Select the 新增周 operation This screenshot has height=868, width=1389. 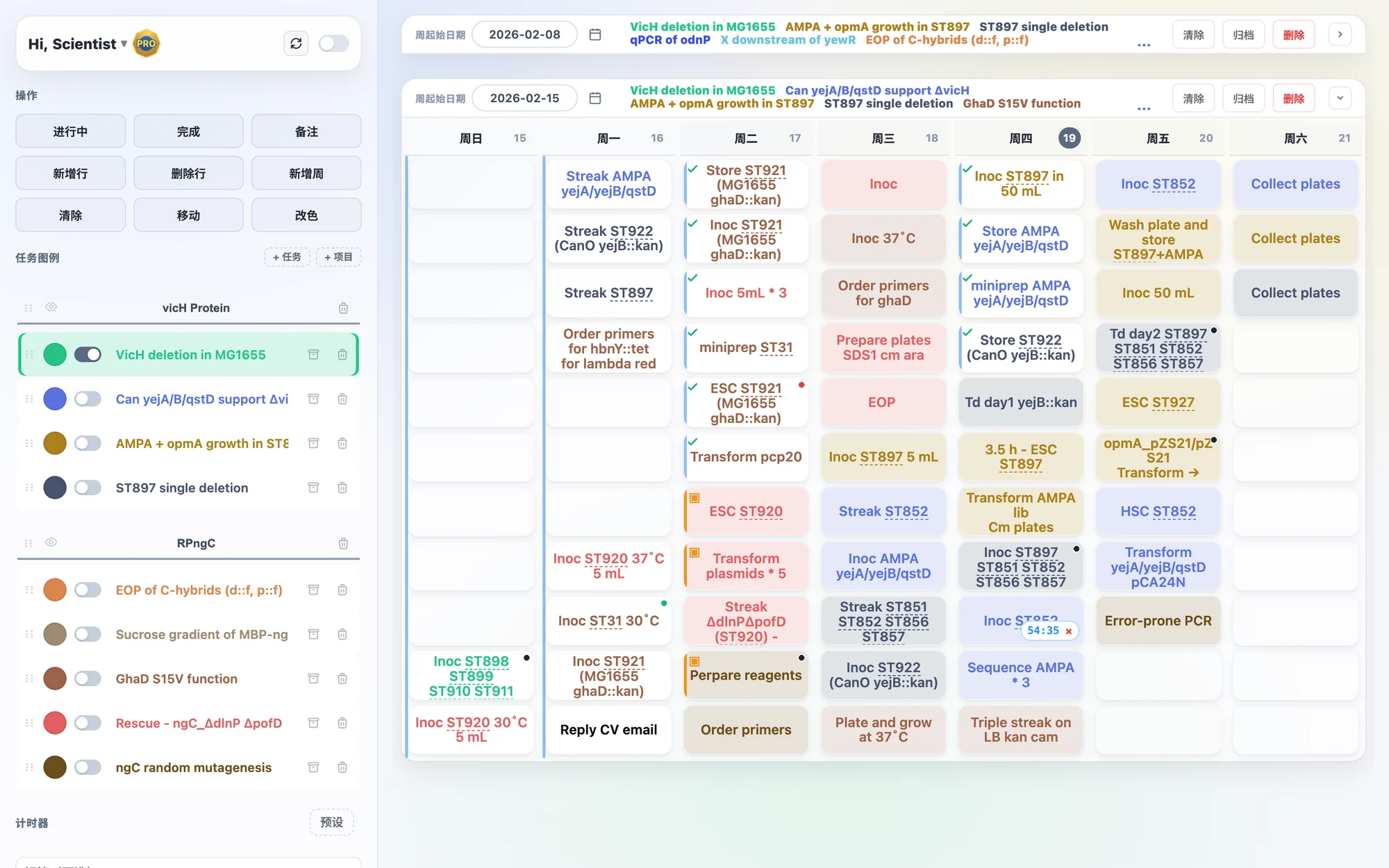coord(306,174)
